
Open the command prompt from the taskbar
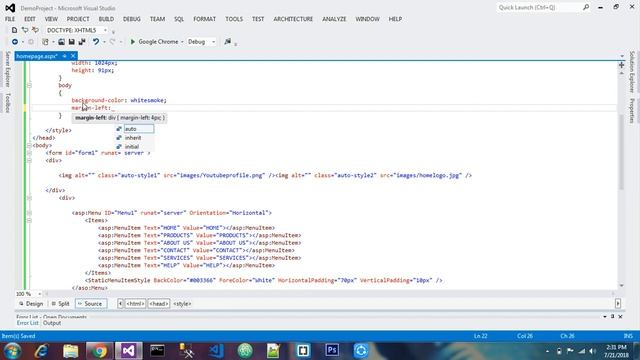click(157, 351)
